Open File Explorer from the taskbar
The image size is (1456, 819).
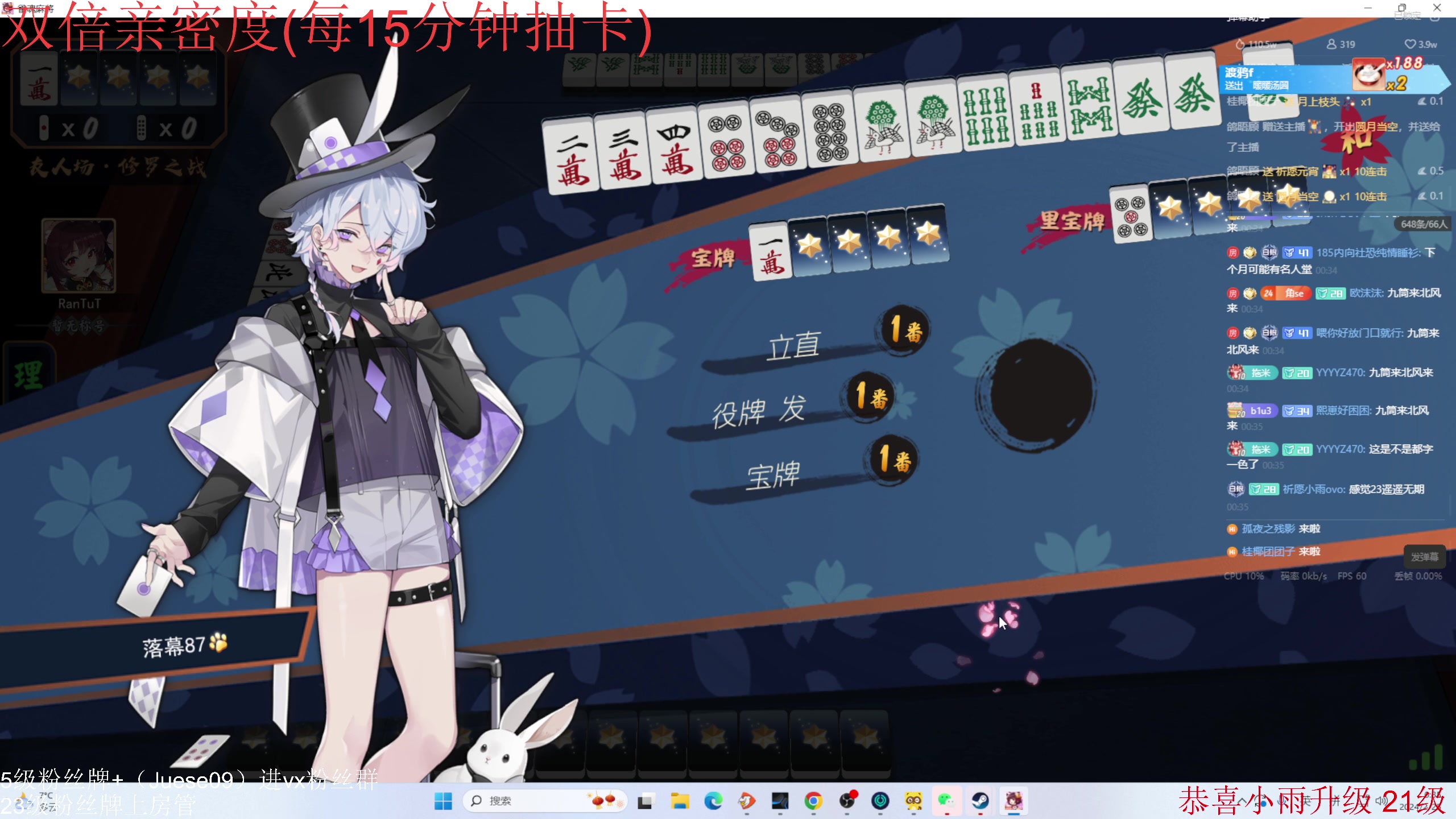point(679,801)
